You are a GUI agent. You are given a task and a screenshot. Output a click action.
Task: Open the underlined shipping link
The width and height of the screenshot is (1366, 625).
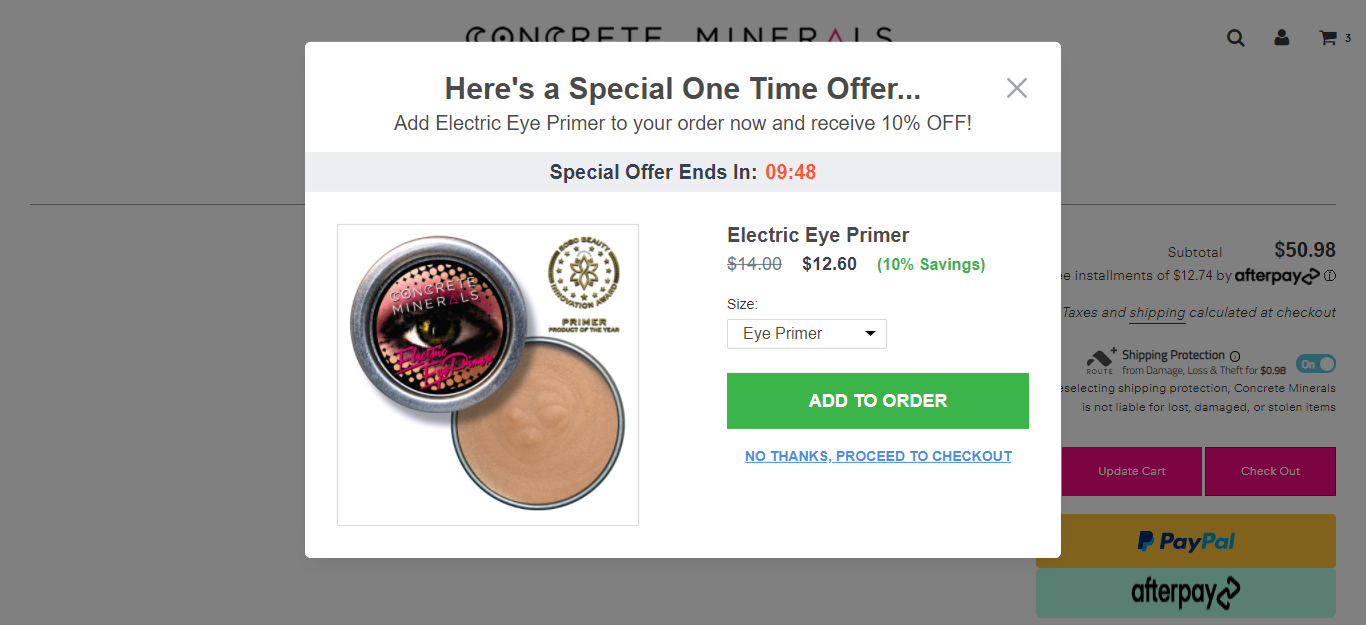click(x=1157, y=313)
